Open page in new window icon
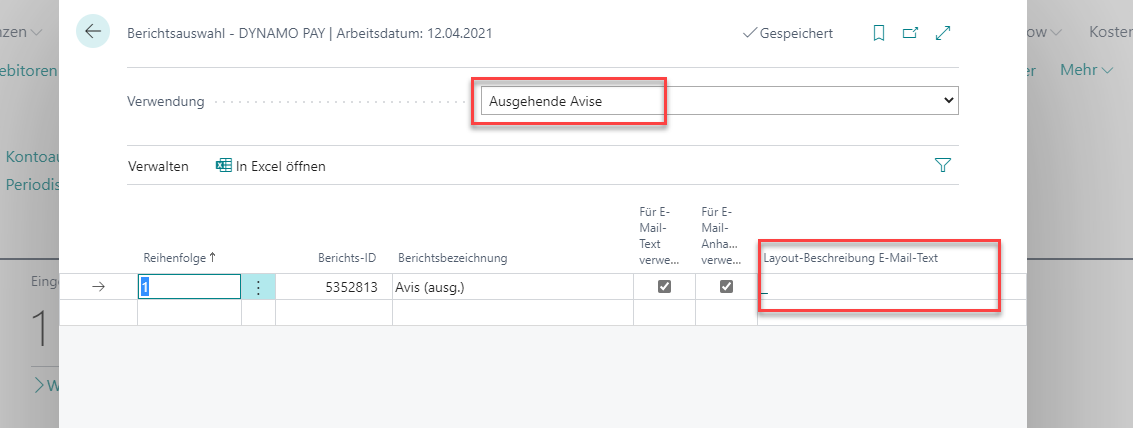Viewport: 1133px width, 428px height. [x=910, y=33]
